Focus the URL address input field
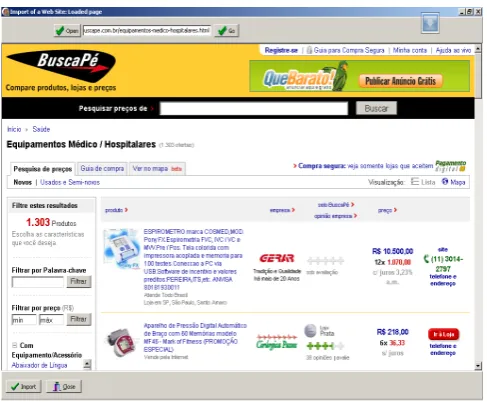 pos(147,30)
